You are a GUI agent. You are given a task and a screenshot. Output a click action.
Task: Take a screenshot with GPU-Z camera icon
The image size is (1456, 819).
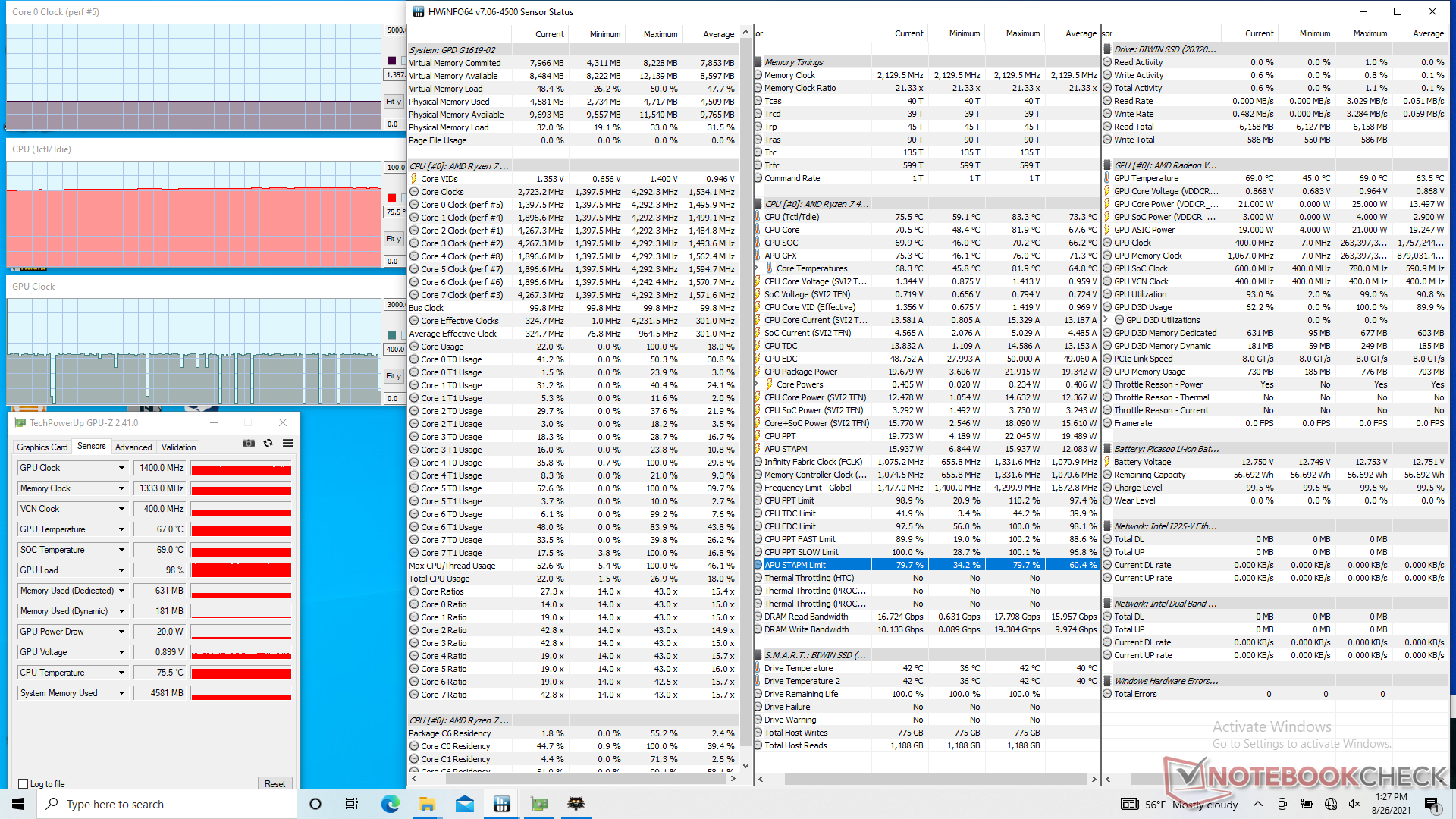point(248,444)
